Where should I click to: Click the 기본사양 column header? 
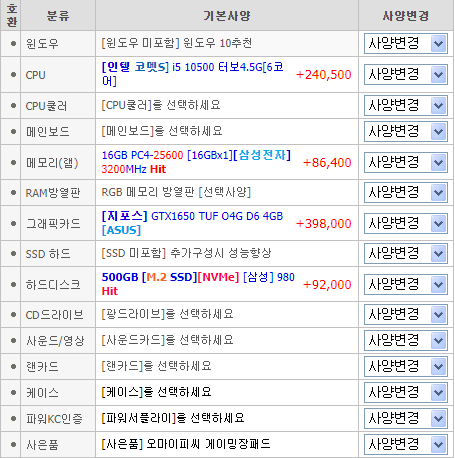[x=227, y=16]
